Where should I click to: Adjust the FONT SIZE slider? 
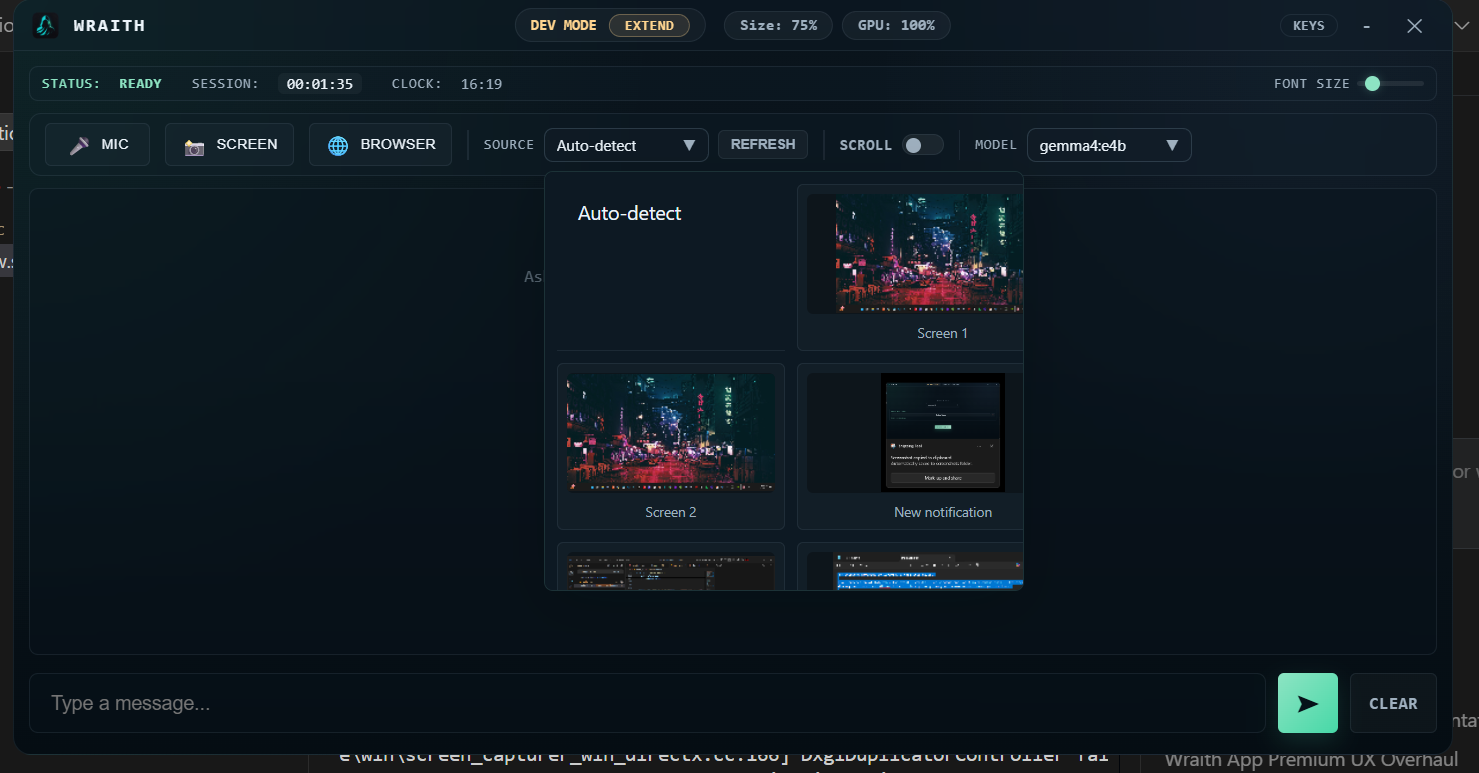pyautogui.click(x=1374, y=84)
